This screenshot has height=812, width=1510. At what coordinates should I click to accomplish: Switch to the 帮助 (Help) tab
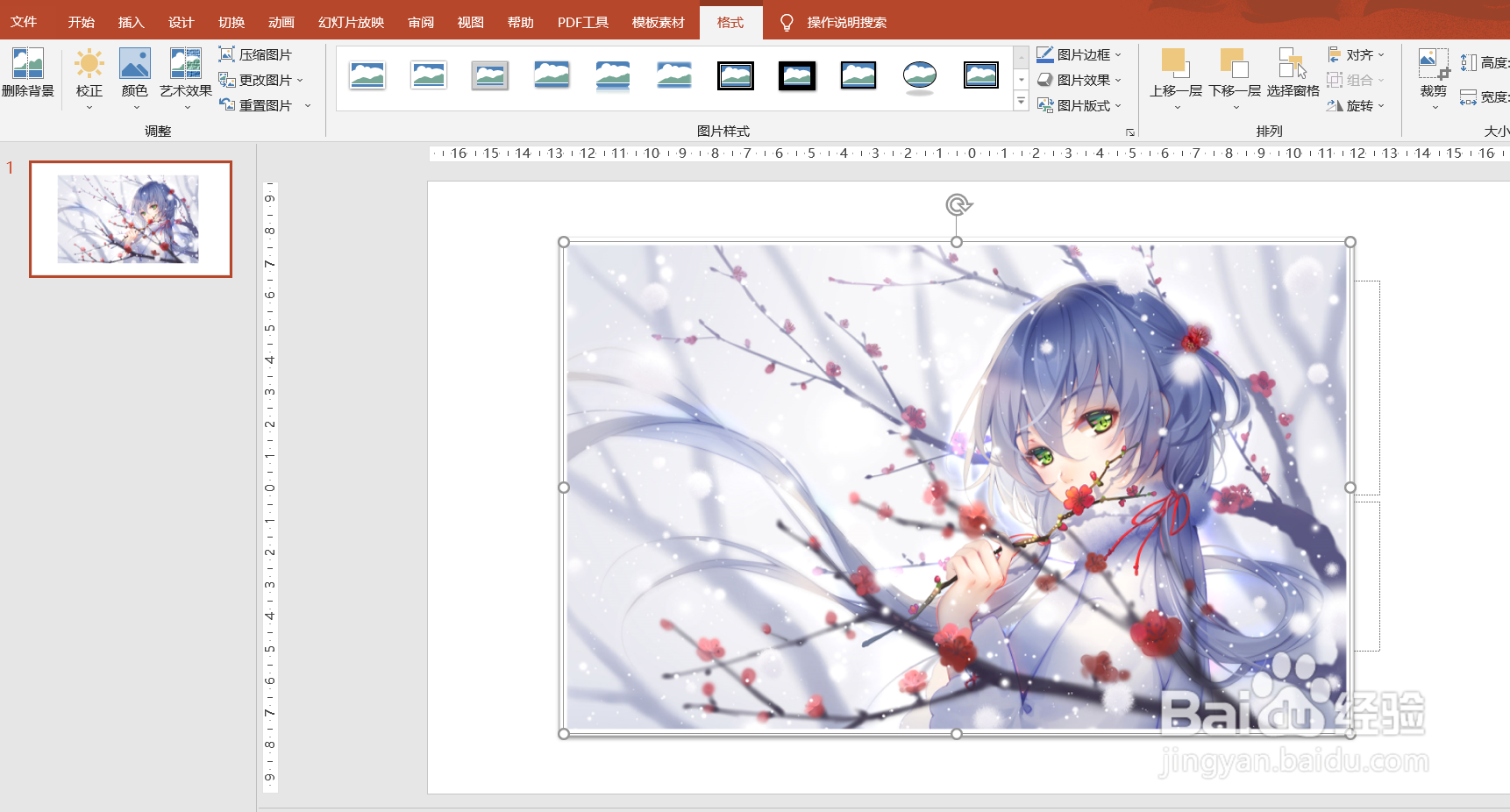click(x=521, y=22)
